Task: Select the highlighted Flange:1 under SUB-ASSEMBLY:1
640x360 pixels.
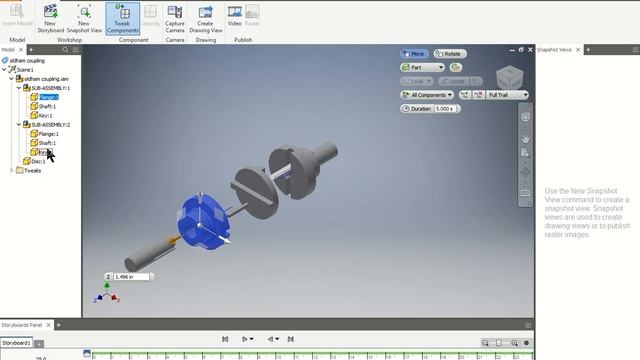Action: (49, 97)
